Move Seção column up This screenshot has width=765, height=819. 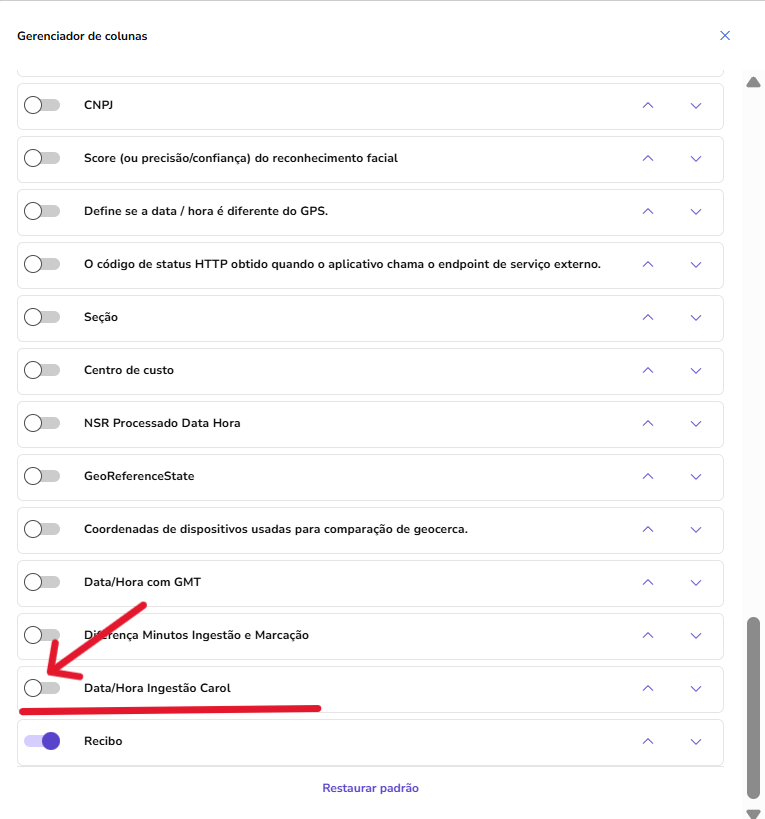[648, 317]
